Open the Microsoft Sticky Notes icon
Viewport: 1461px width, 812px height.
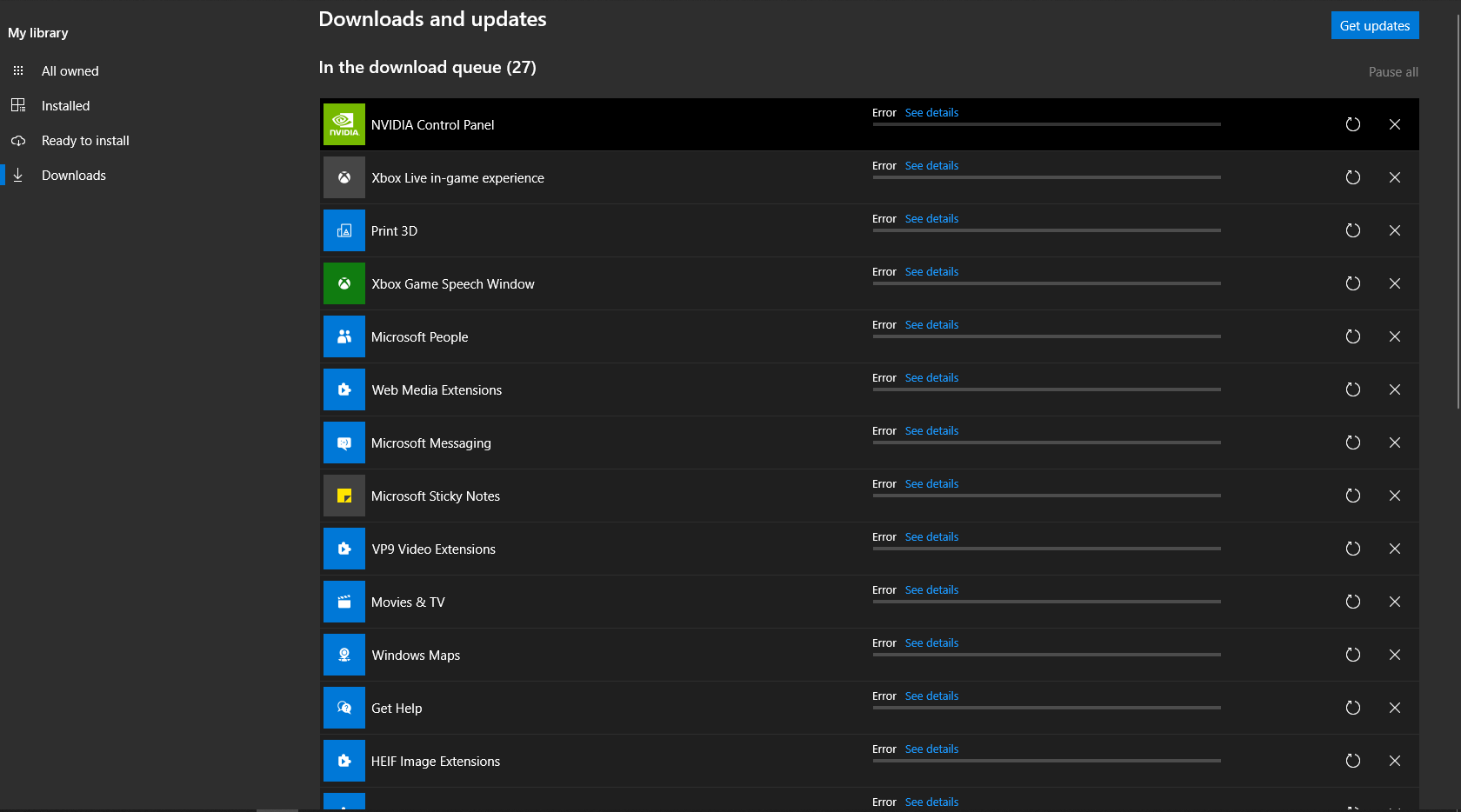tap(344, 496)
